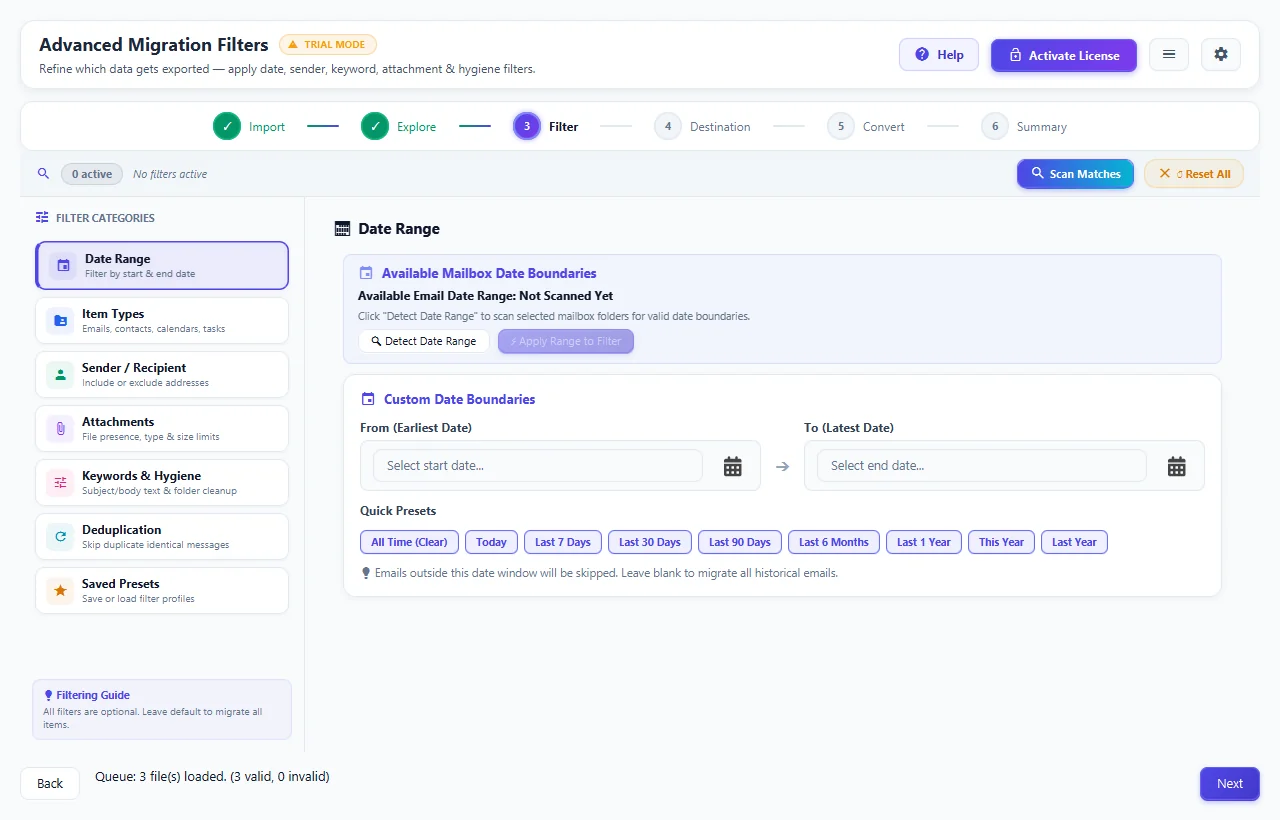Click the Date Range category calendar icon
Screen dimensions: 1280x820
pyautogui.click(x=63, y=266)
